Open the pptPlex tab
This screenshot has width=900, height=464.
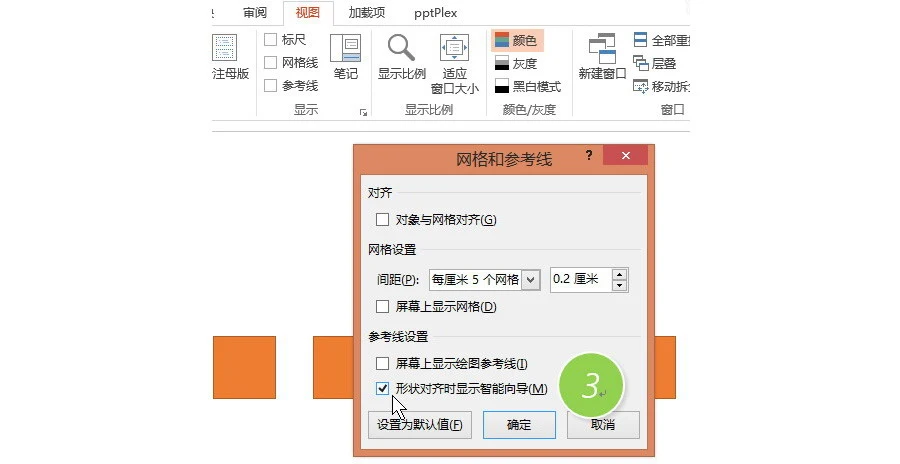[436, 13]
